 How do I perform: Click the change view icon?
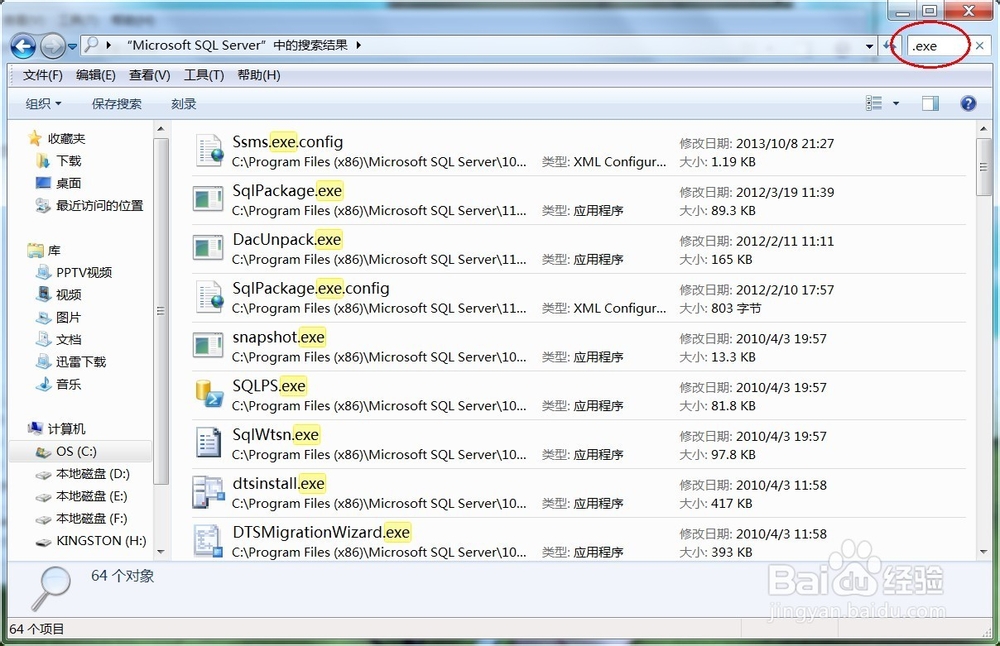[874, 103]
